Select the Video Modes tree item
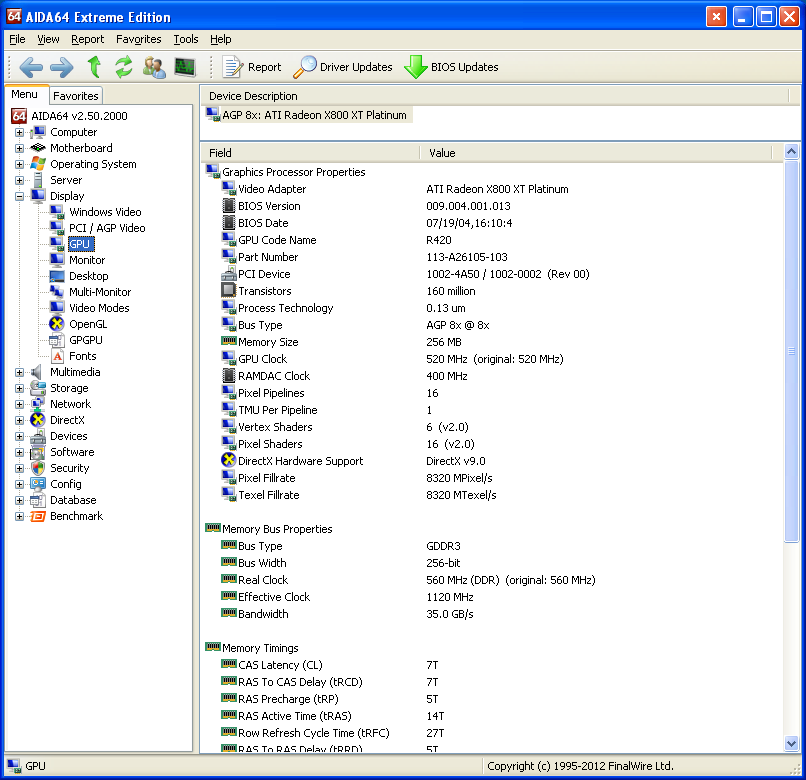This screenshot has height=780, width=806. click(99, 308)
